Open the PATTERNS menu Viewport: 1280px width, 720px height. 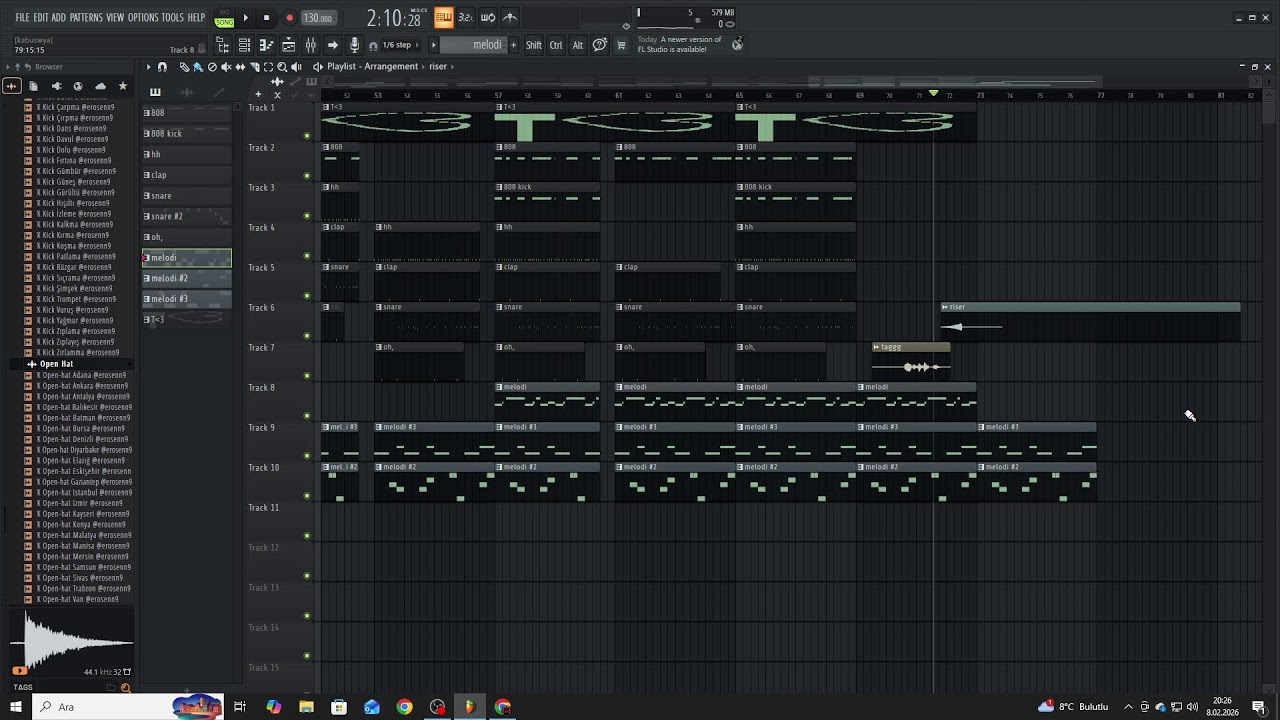point(86,18)
